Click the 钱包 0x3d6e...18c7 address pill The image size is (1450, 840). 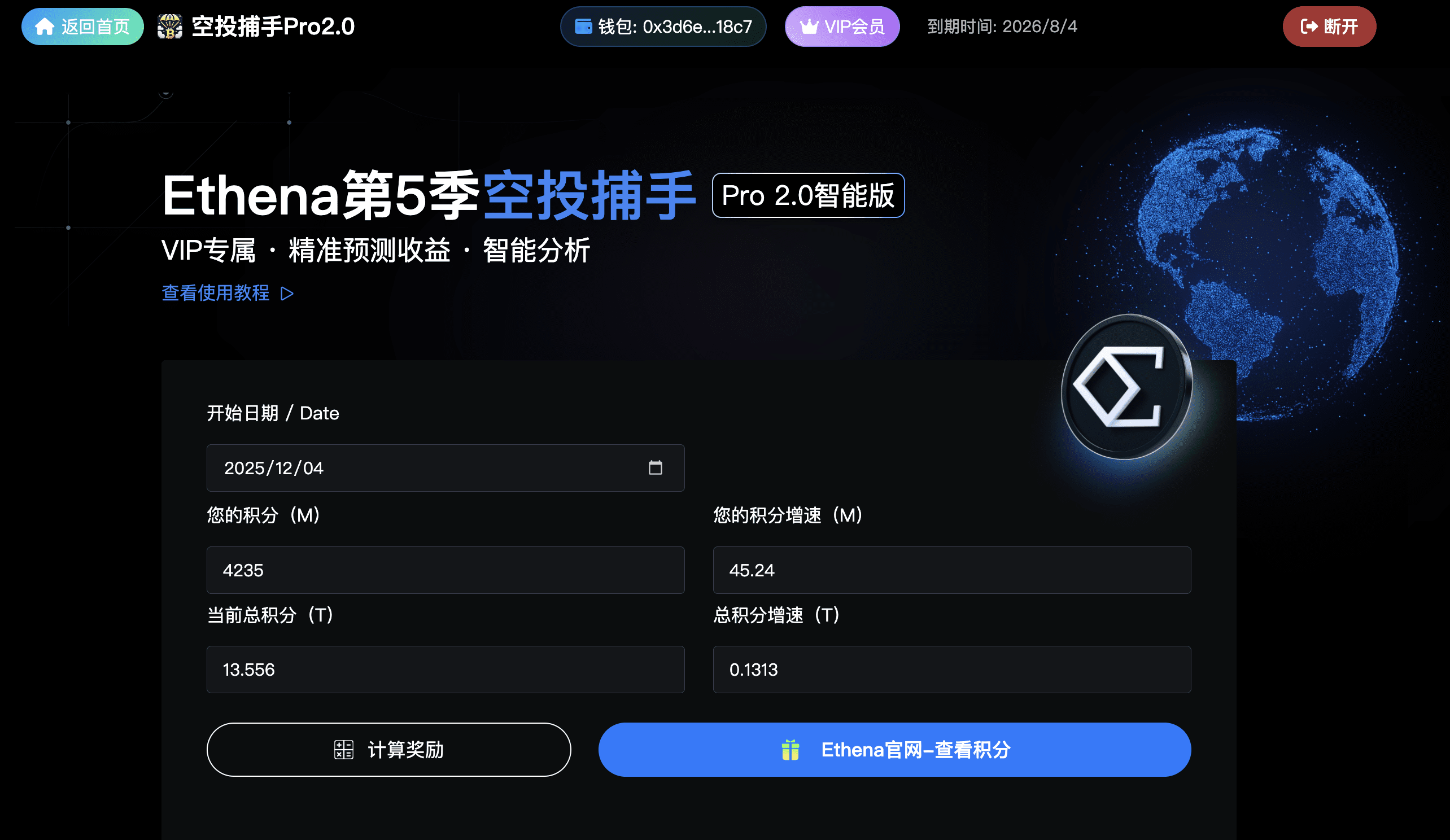pyautogui.click(x=663, y=27)
